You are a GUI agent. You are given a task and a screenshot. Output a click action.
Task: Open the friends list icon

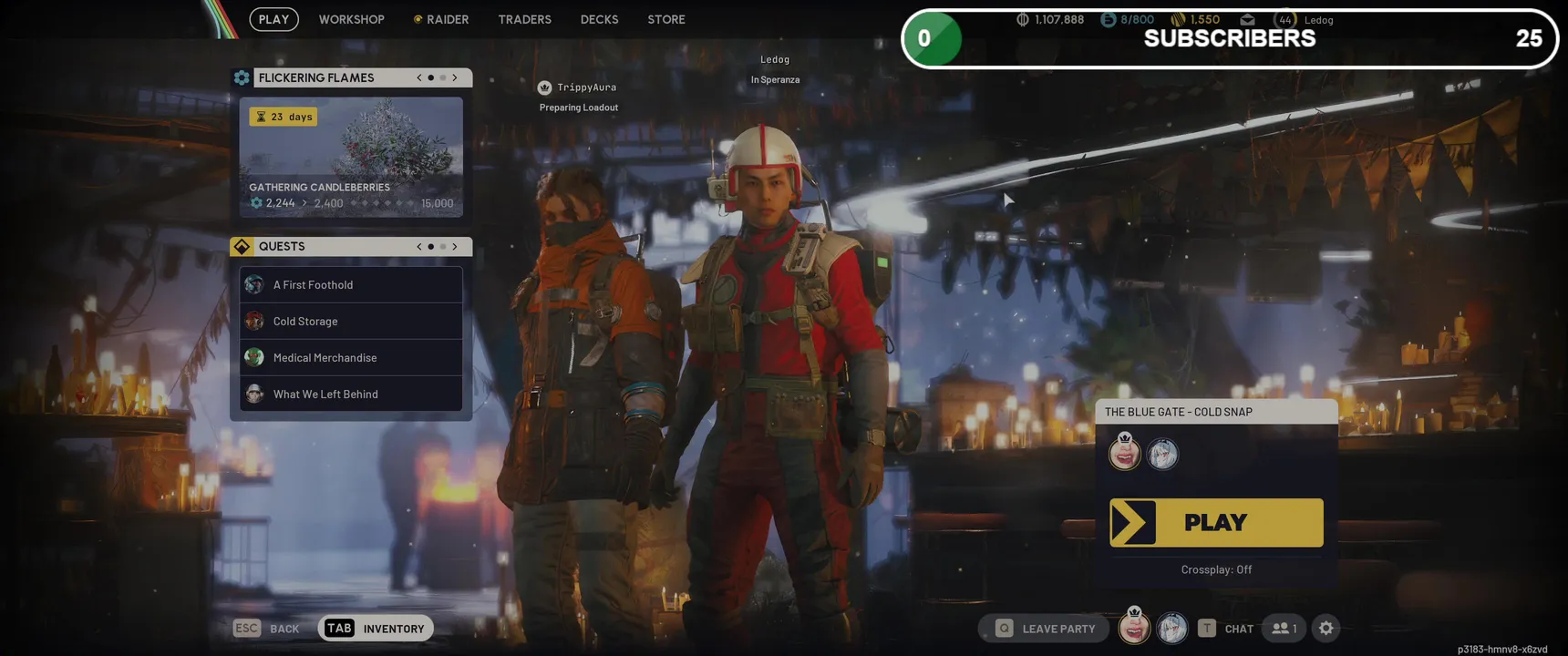(x=1284, y=628)
